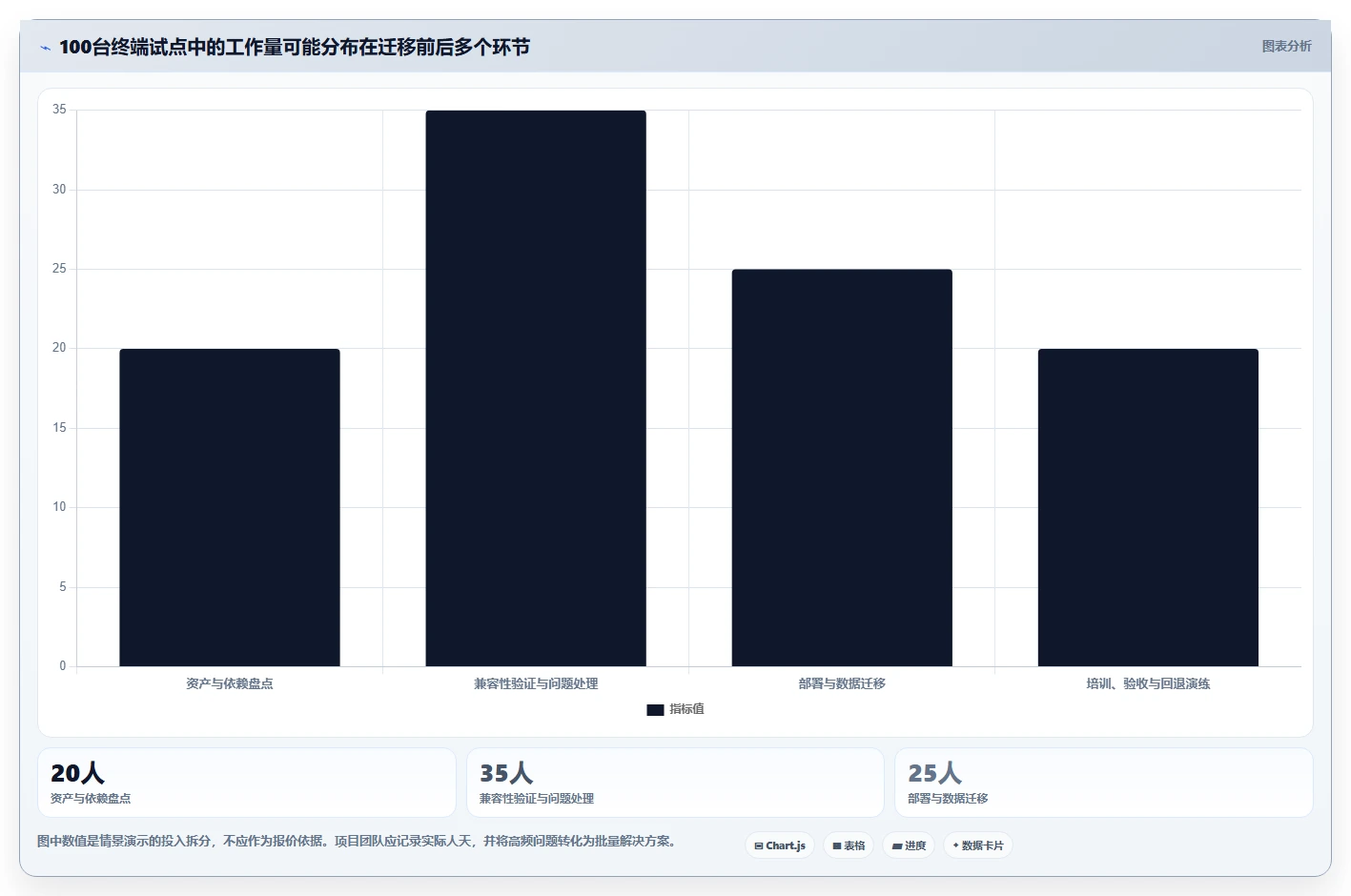This screenshot has height=896, width=1351.
Task: Click the 培训、验收与回退演练 x-axis label
Action: pos(1148,683)
